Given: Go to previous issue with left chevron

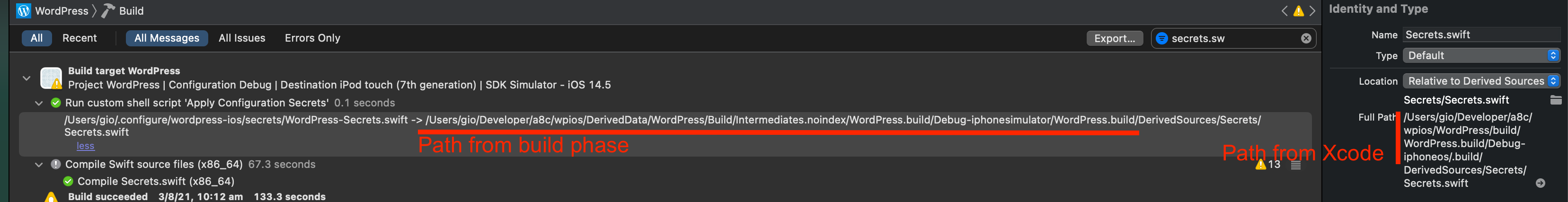Looking at the screenshot, I should (1285, 11).
